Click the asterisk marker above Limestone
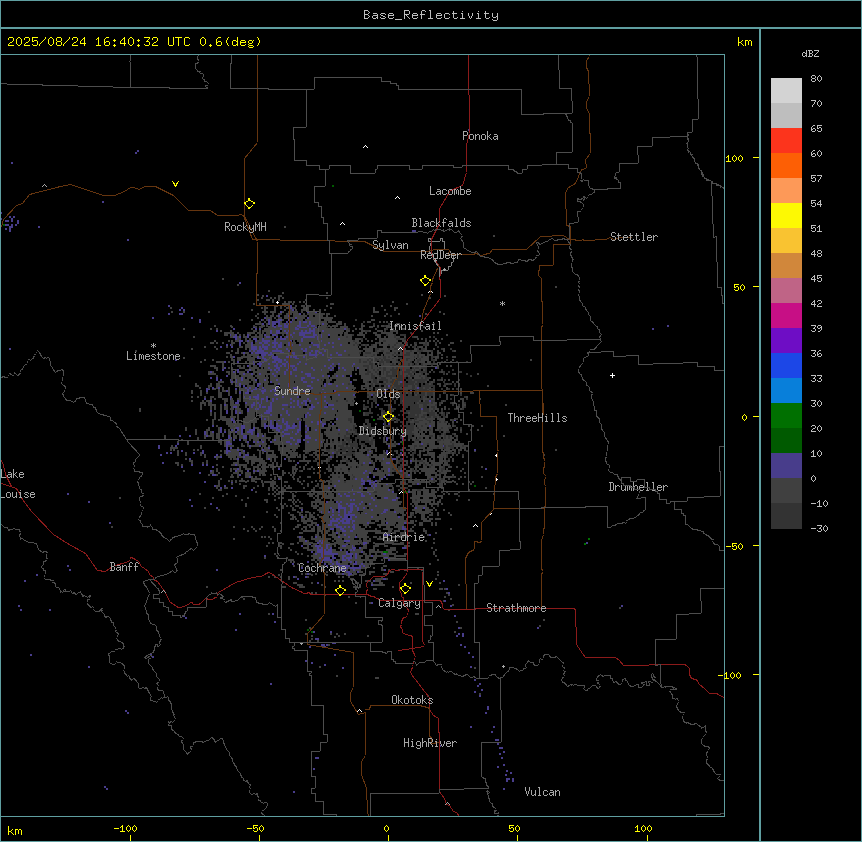Viewport: 862px width, 842px height. coord(153,346)
